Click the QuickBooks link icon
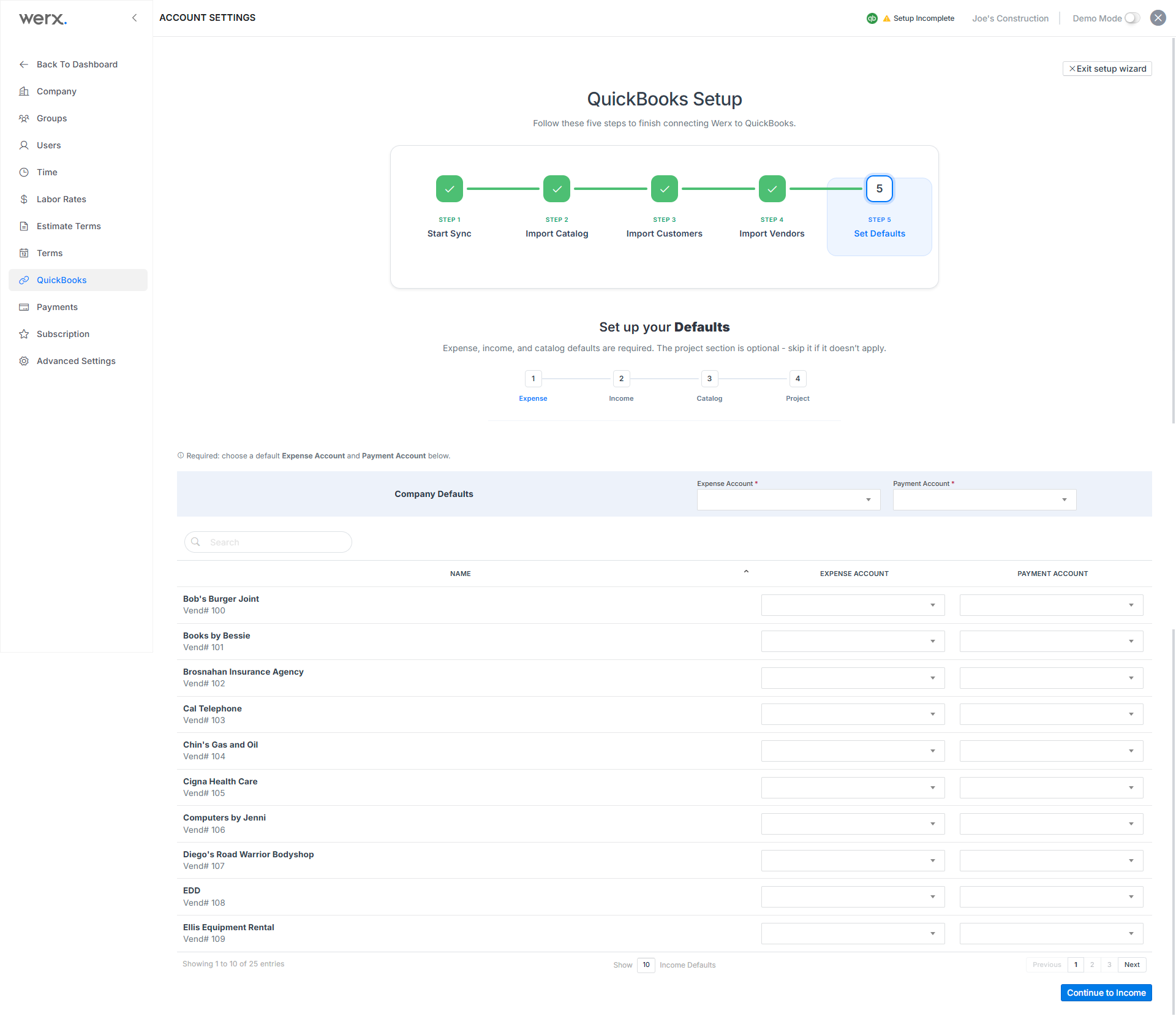1176x1016 pixels. click(24, 280)
